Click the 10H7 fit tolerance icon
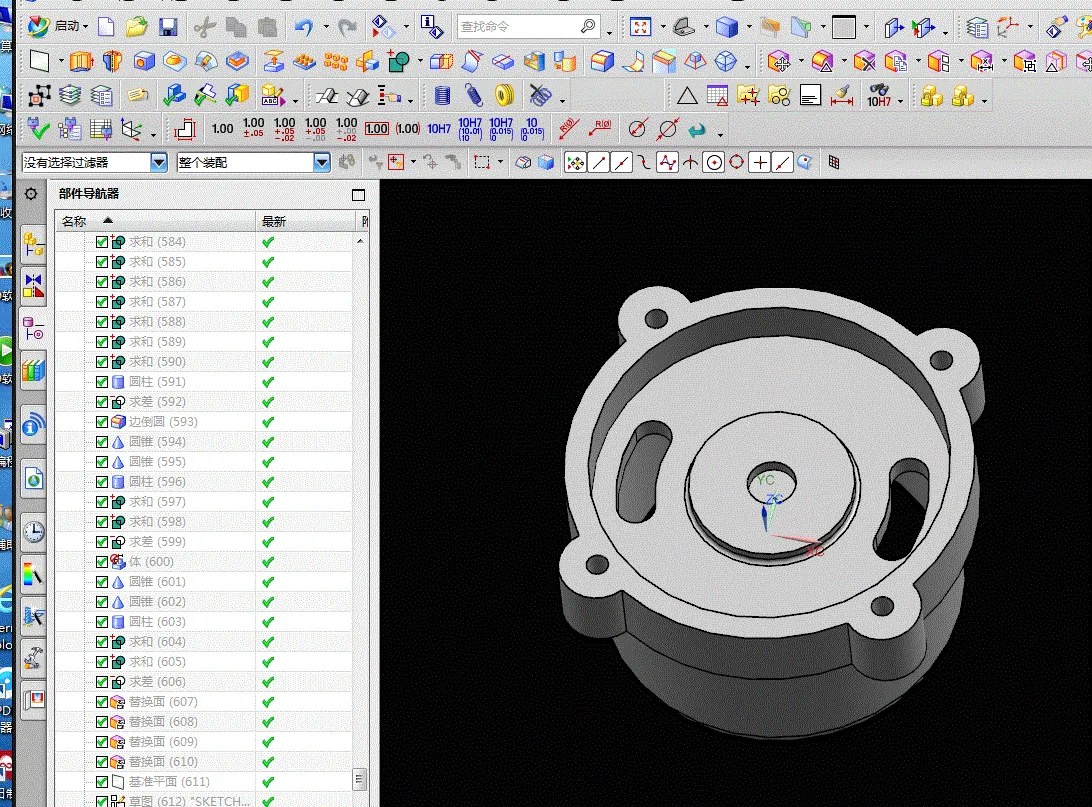1092x807 pixels. tap(439, 129)
